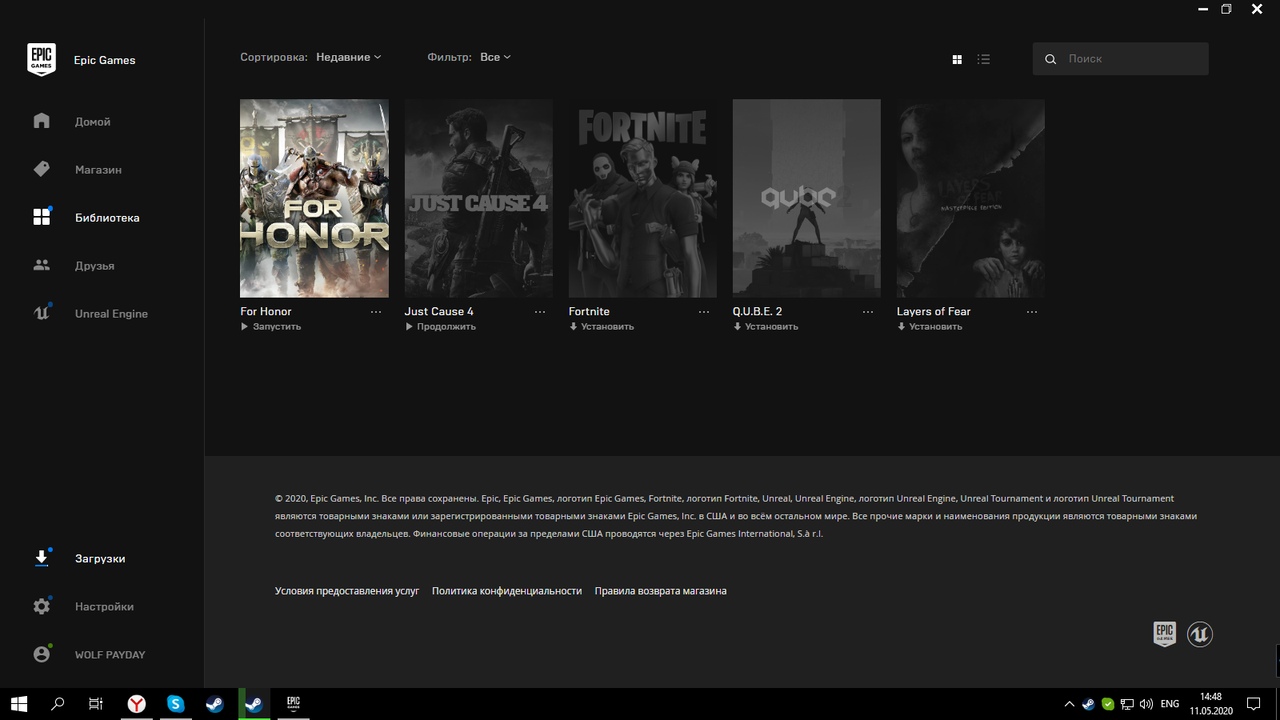This screenshot has height=720, width=1280.
Task: Open the Home (Домой) page
Action: pos(92,122)
